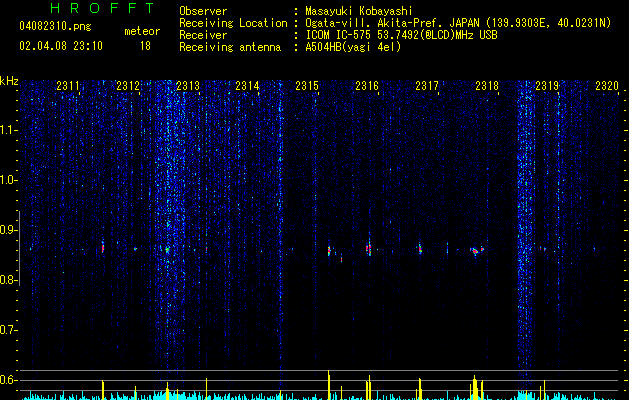Screen dimensions: 629x400
Task: Click the 2313 time marker
Action: coord(188,86)
